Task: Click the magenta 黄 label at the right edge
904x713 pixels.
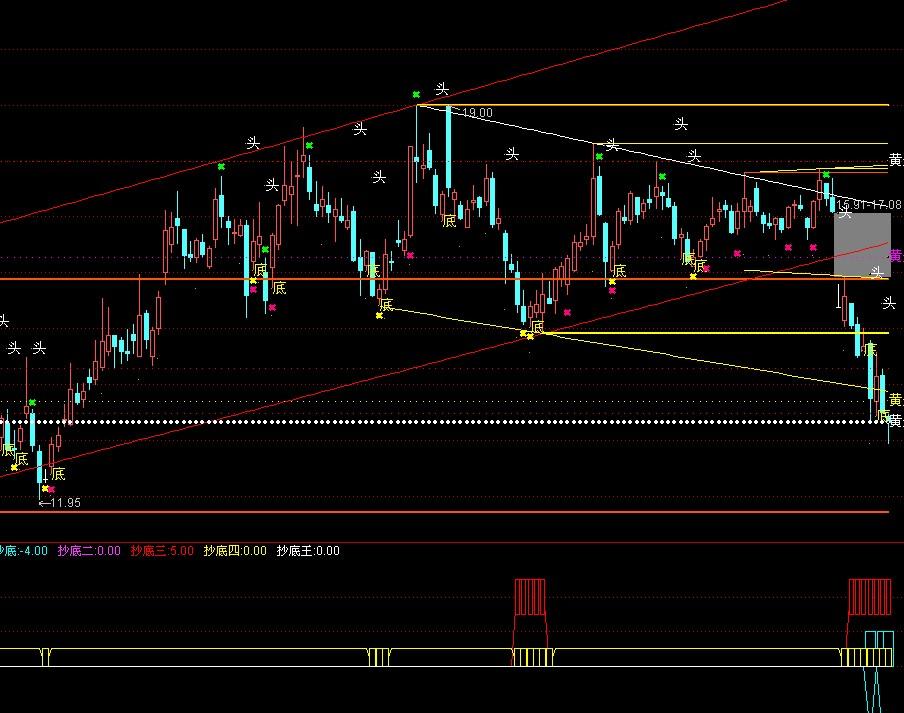Action: click(896, 256)
